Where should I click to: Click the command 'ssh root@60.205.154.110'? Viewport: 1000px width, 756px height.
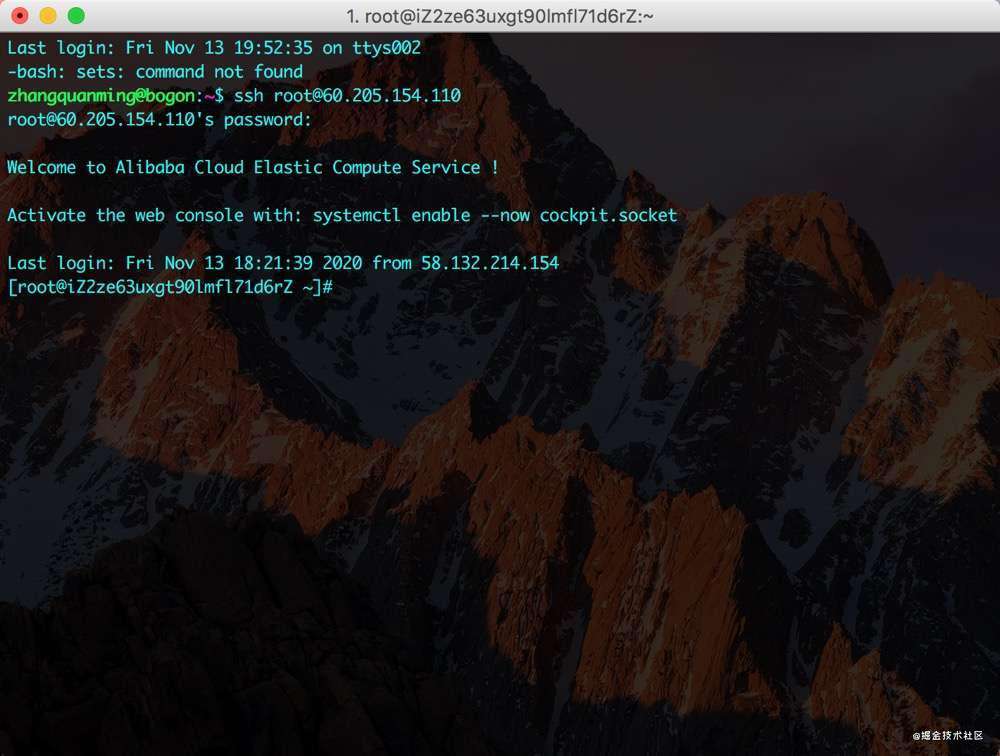[x=347, y=96]
